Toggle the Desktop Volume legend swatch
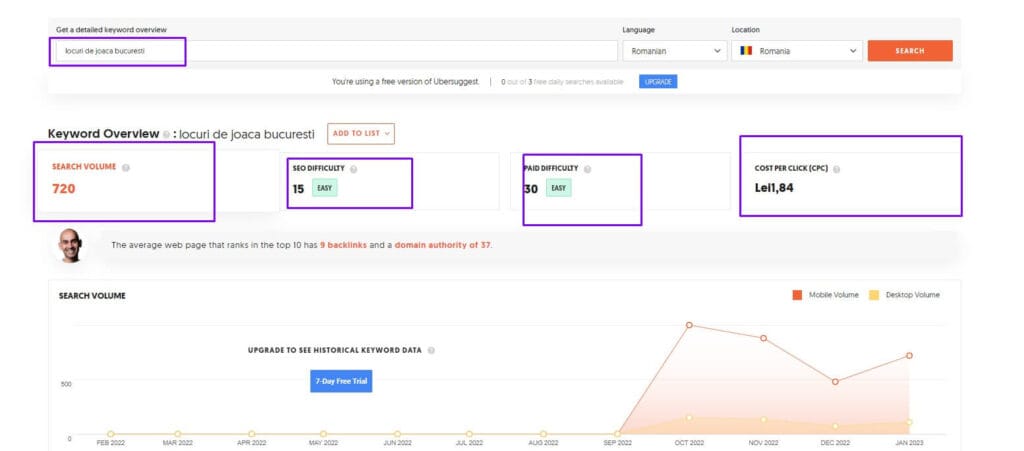 coord(874,295)
